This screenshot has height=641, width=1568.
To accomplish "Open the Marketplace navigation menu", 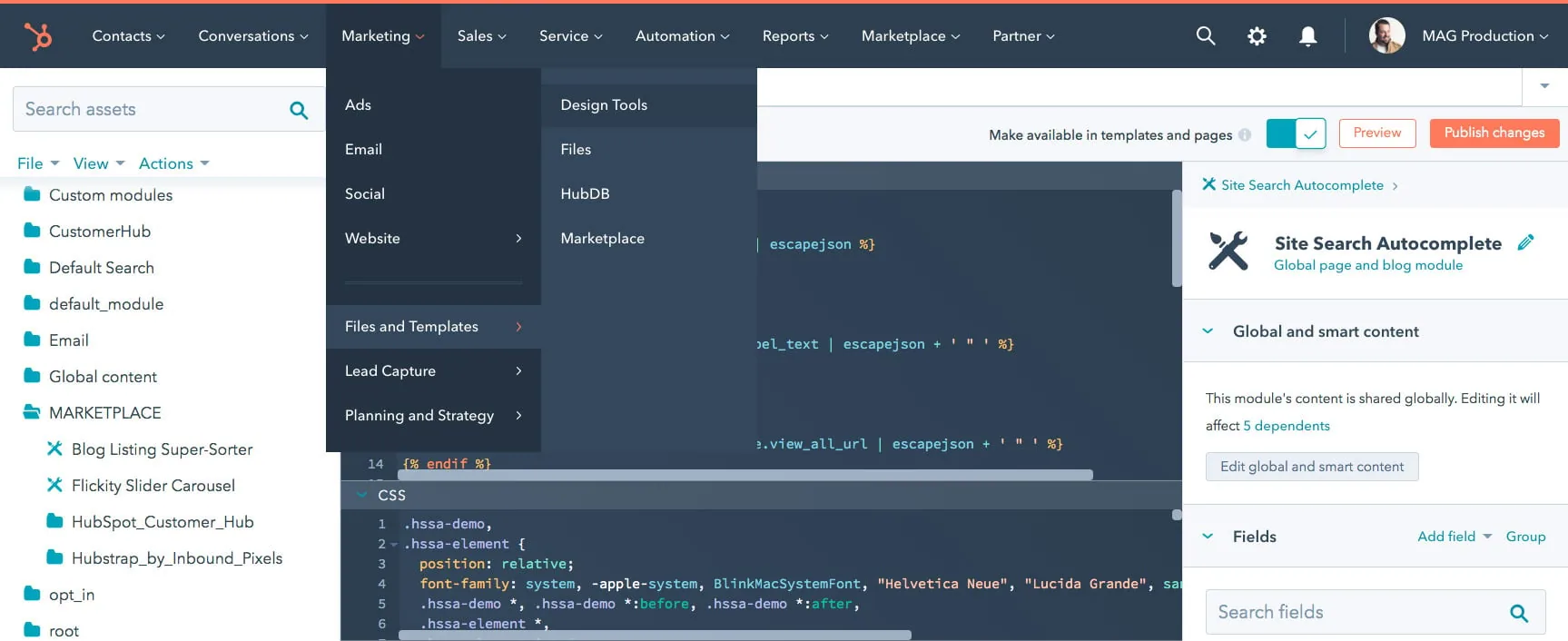I will 911,36.
